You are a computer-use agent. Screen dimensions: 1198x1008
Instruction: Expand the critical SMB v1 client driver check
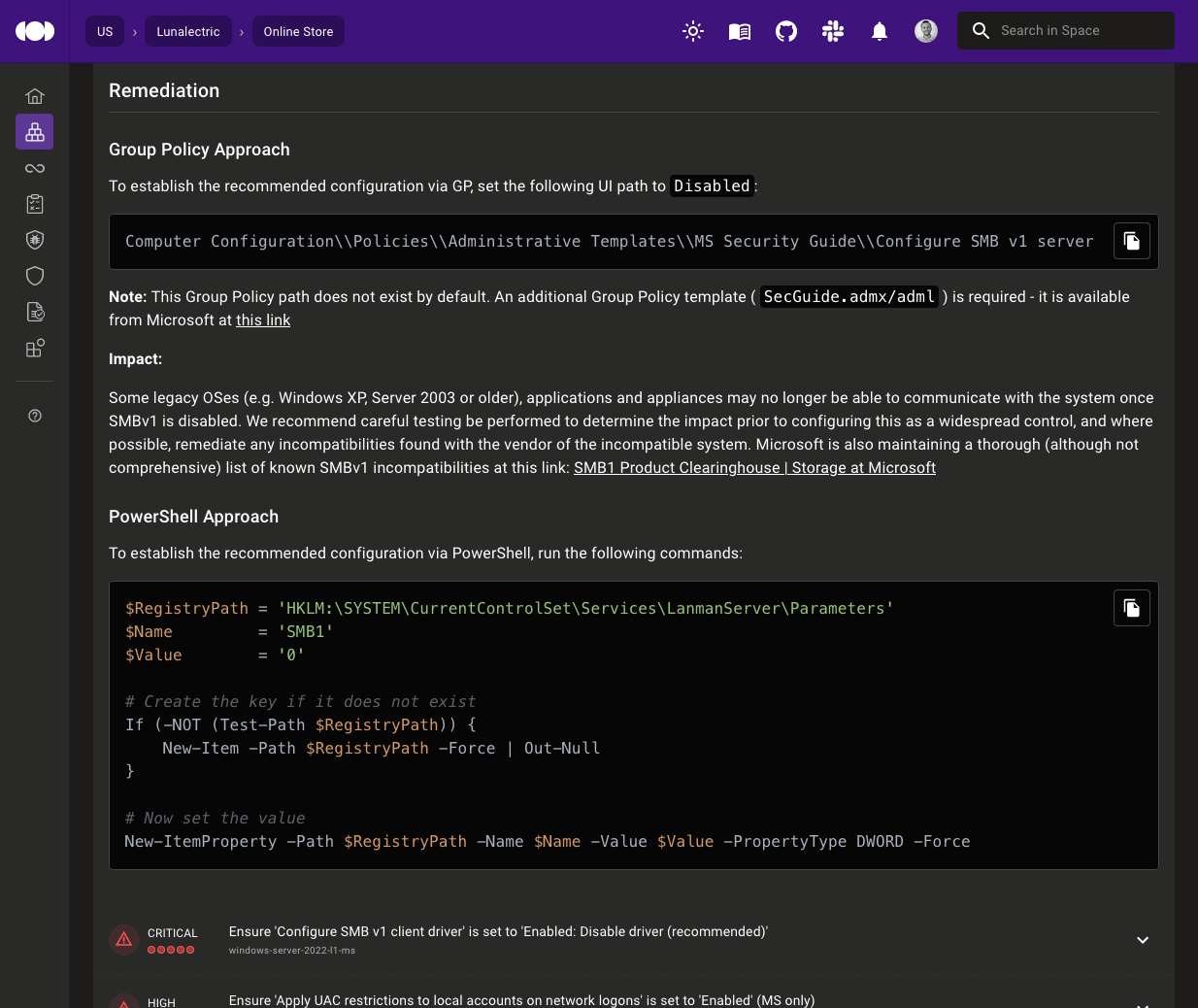(x=1143, y=940)
